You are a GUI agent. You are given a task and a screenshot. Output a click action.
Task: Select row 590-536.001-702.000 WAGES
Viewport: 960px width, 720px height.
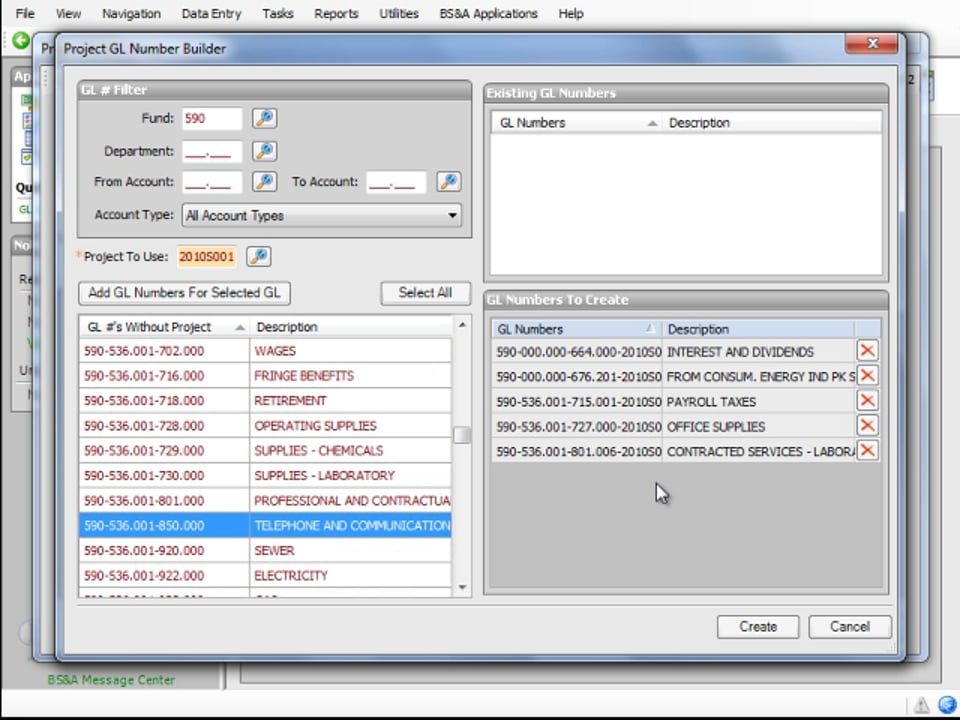266,351
